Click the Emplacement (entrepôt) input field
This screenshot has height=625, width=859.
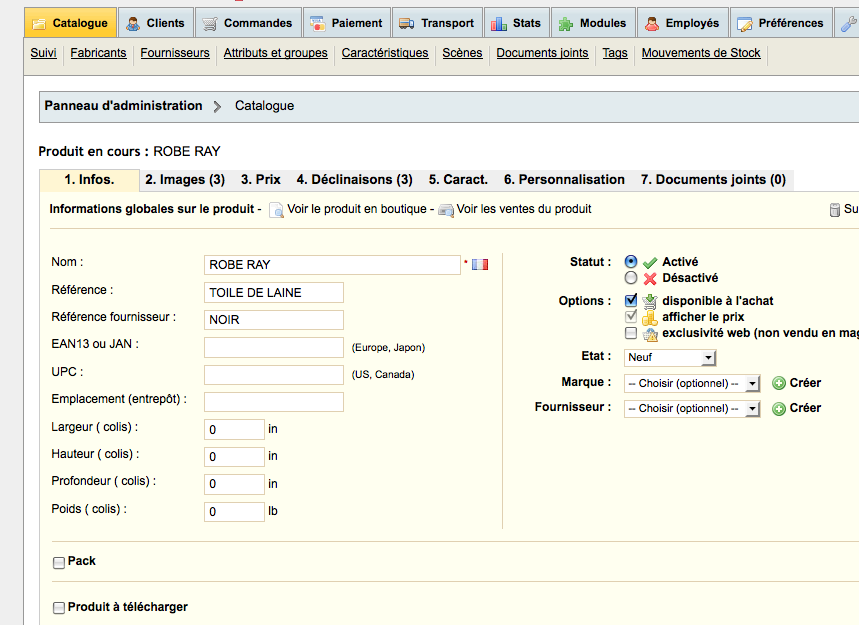click(273, 402)
